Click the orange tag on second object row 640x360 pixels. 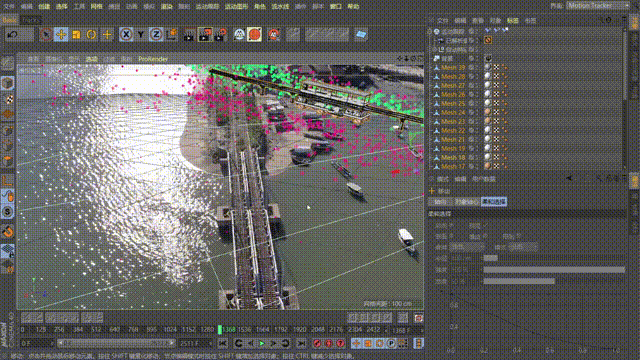(488, 40)
